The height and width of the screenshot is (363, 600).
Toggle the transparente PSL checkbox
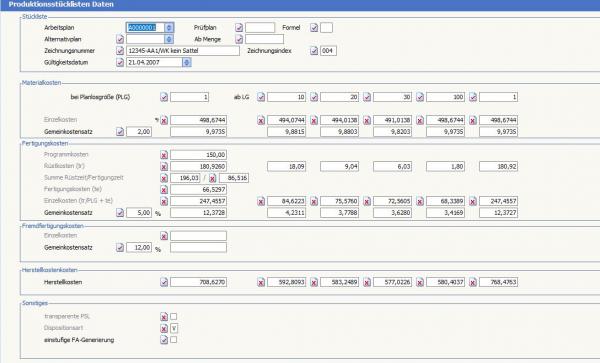pos(173,316)
